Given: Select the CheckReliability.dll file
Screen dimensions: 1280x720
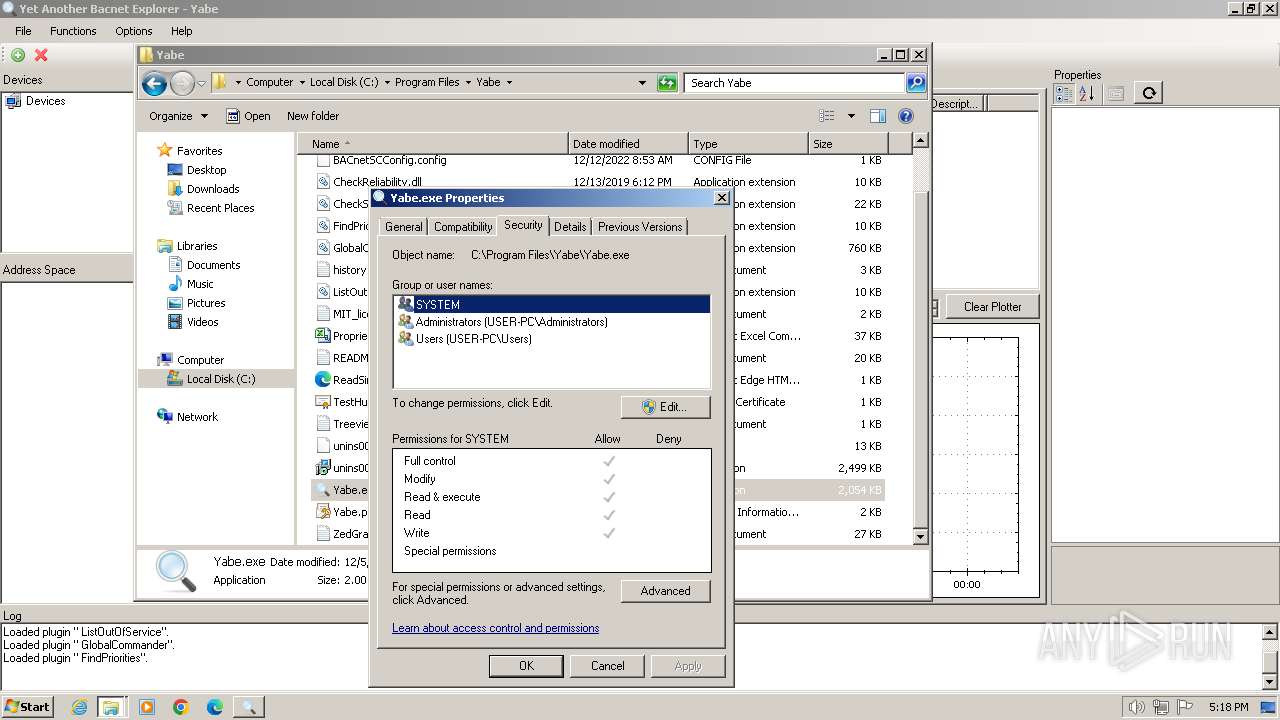Looking at the screenshot, I should (x=377, y=182).
